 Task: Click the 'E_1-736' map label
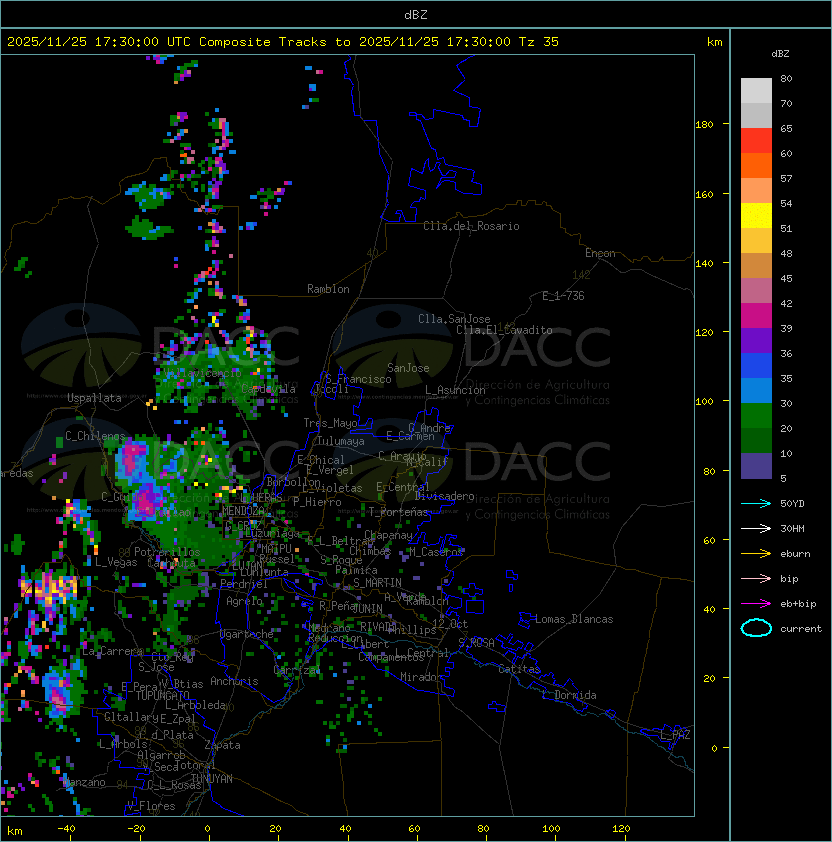(x=563, y=296)
